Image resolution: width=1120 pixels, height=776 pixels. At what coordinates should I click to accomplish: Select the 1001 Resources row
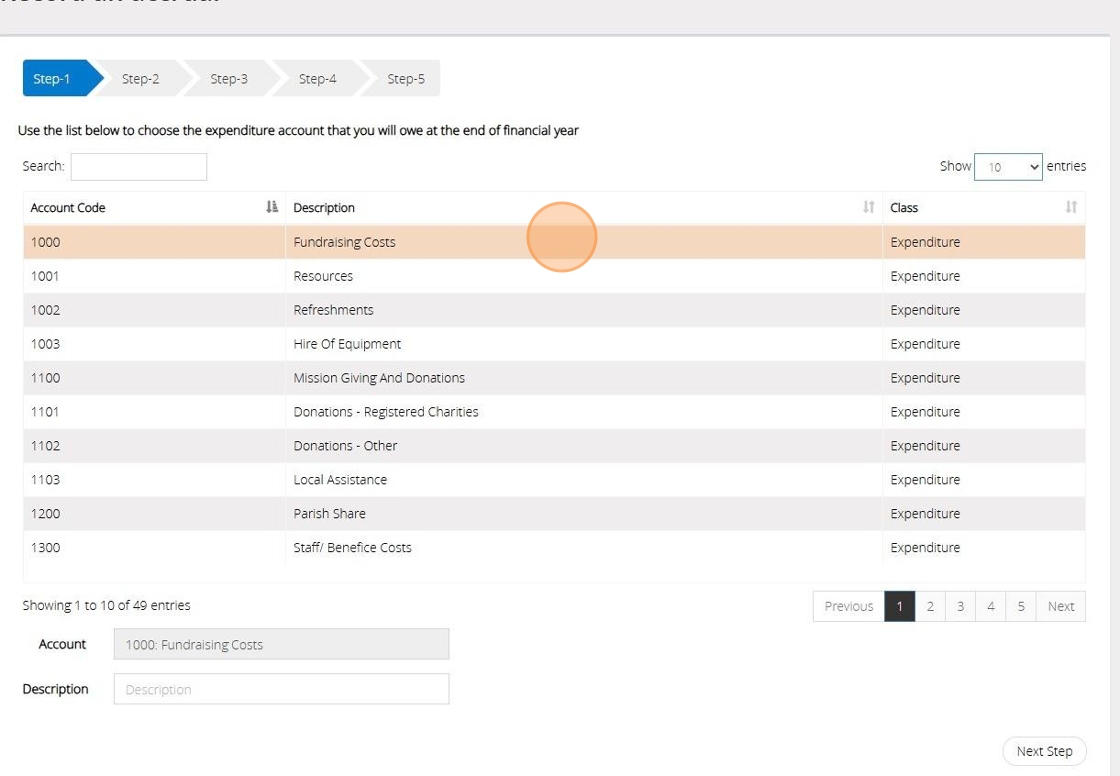click(x=323, y=276)
